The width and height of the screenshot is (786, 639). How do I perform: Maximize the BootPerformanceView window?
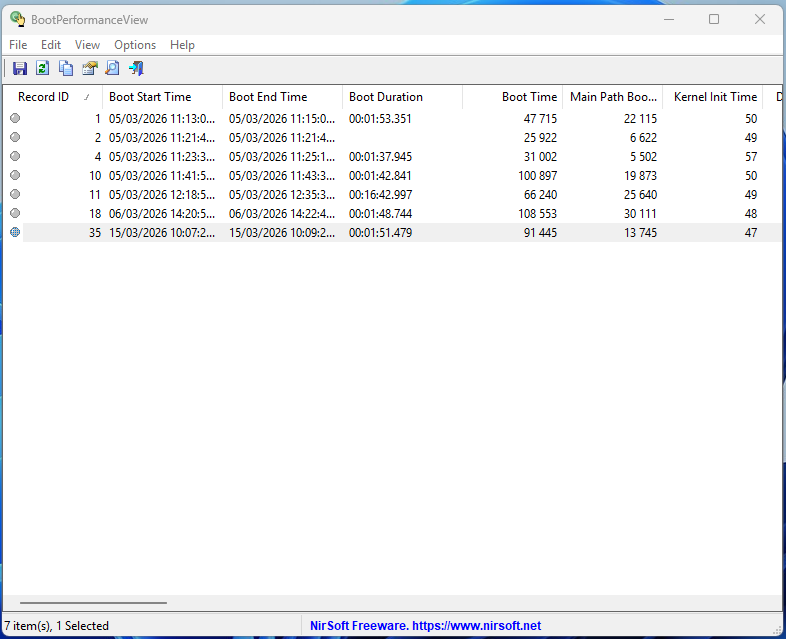click(x=714, y=19)
